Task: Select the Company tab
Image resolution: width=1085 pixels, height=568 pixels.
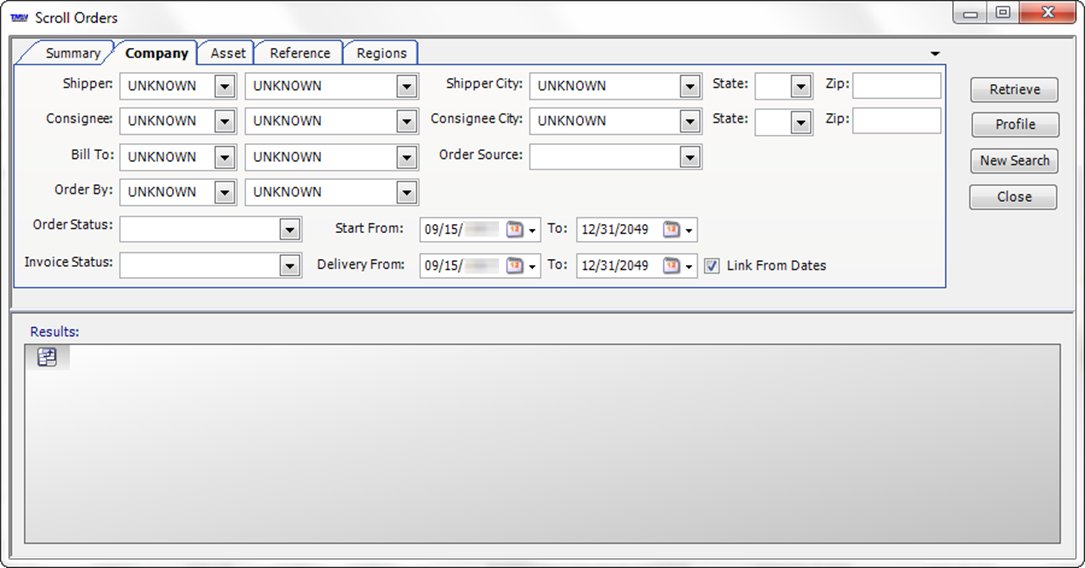Action: [x=156, y=53]
